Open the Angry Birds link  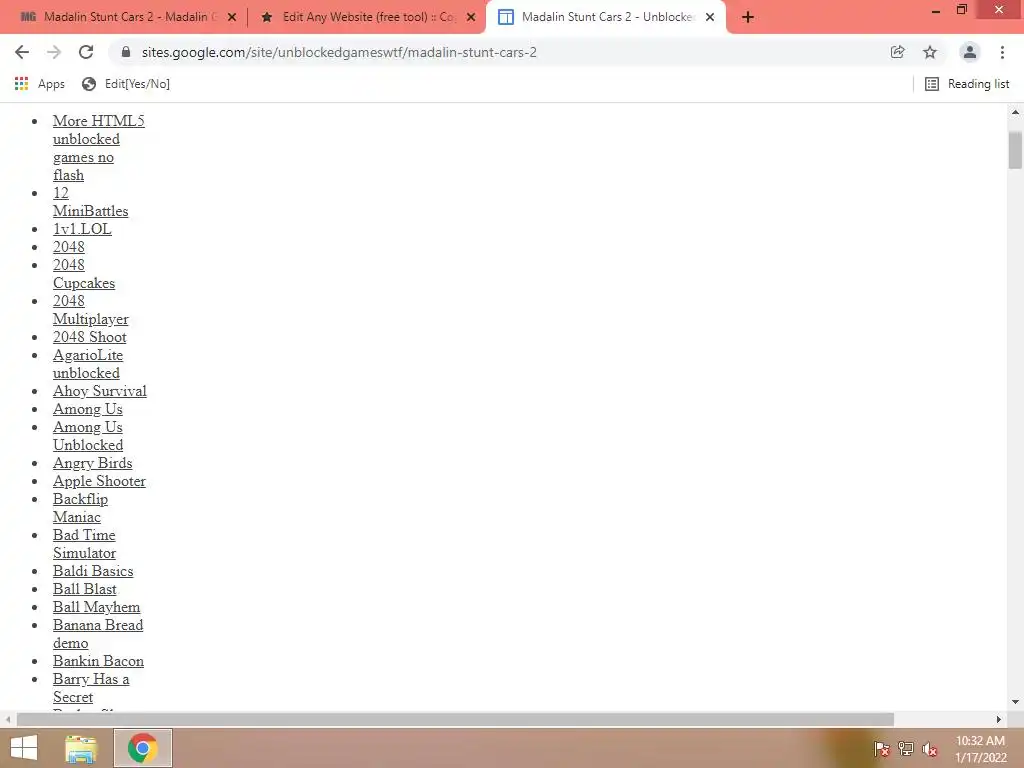93,463
